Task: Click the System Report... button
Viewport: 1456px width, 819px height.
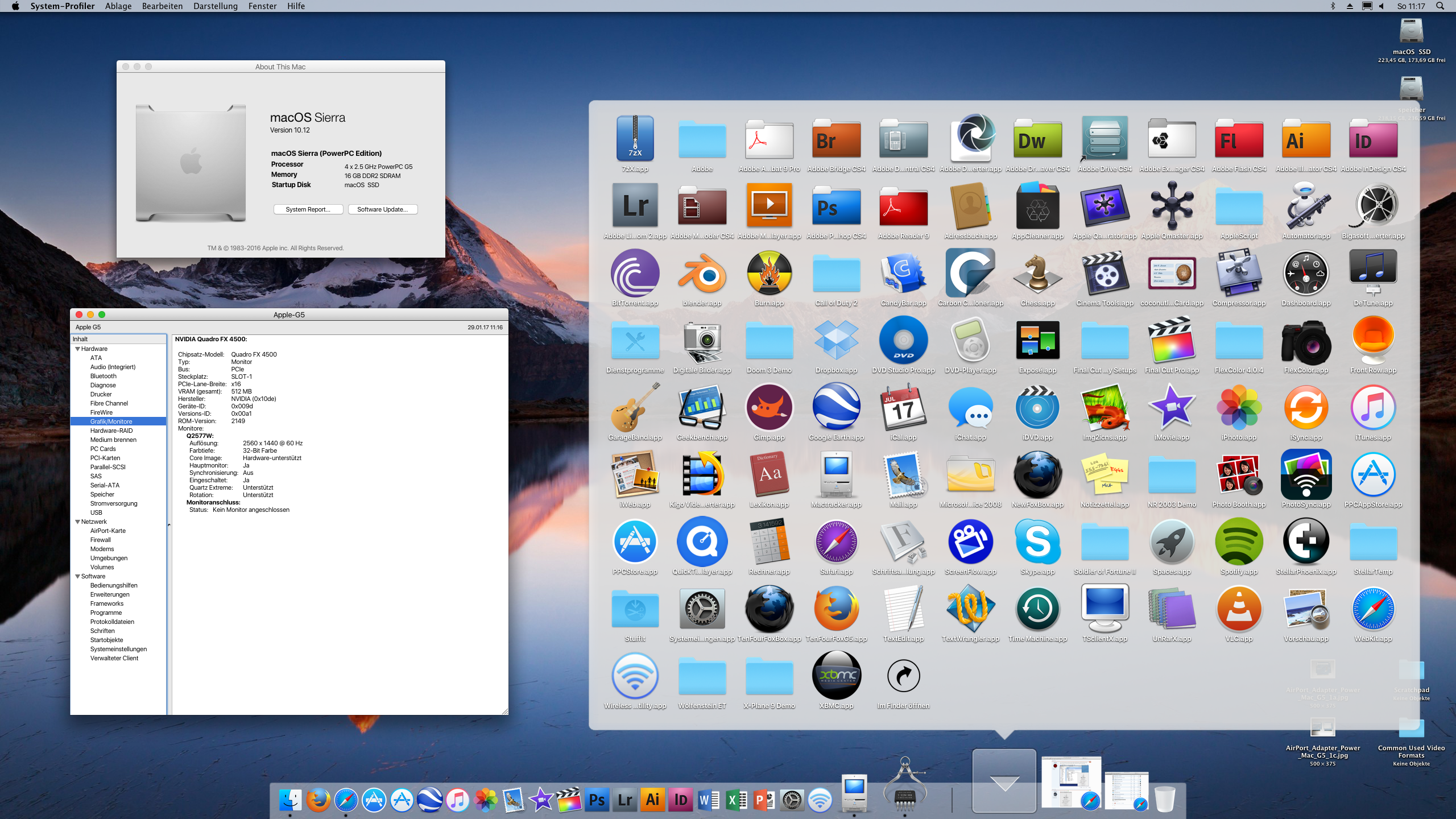Action: tap(308, 209)
